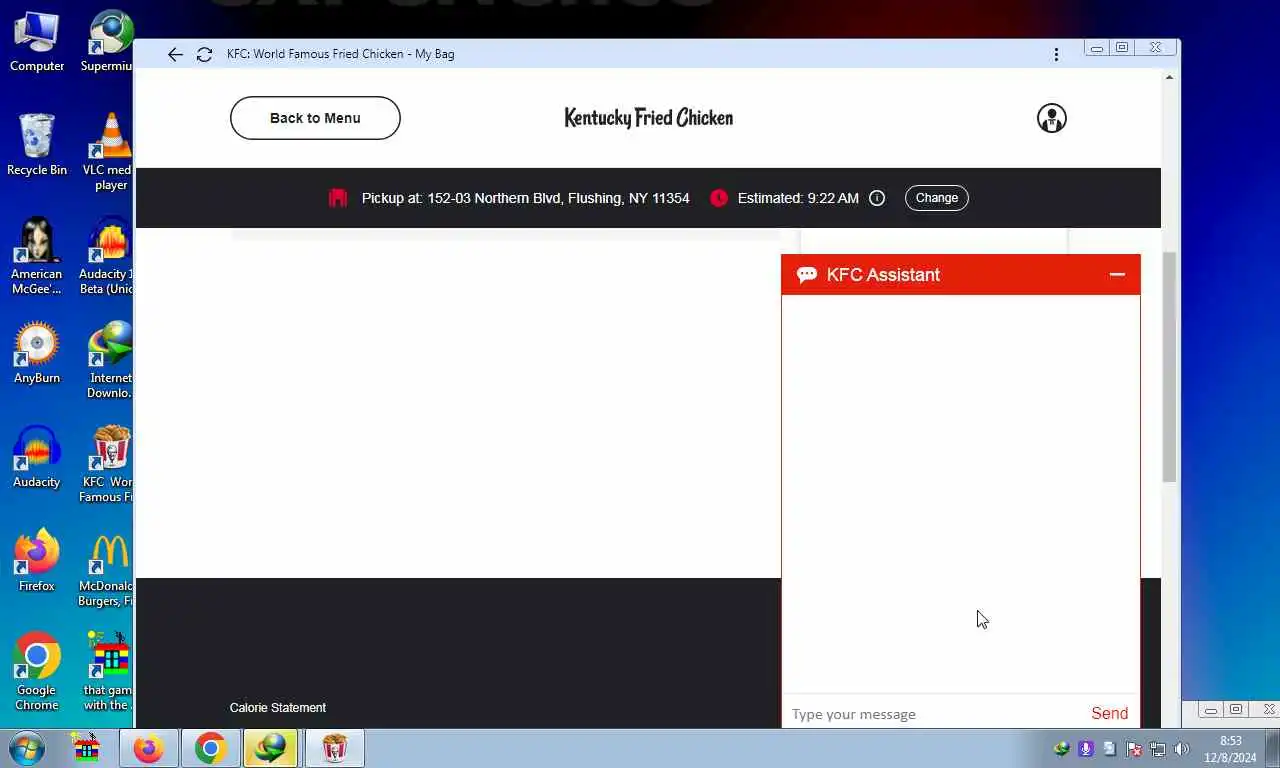
Task: Click the Estimated: 9:22 AM text
Action: click(x=798, y=198)
